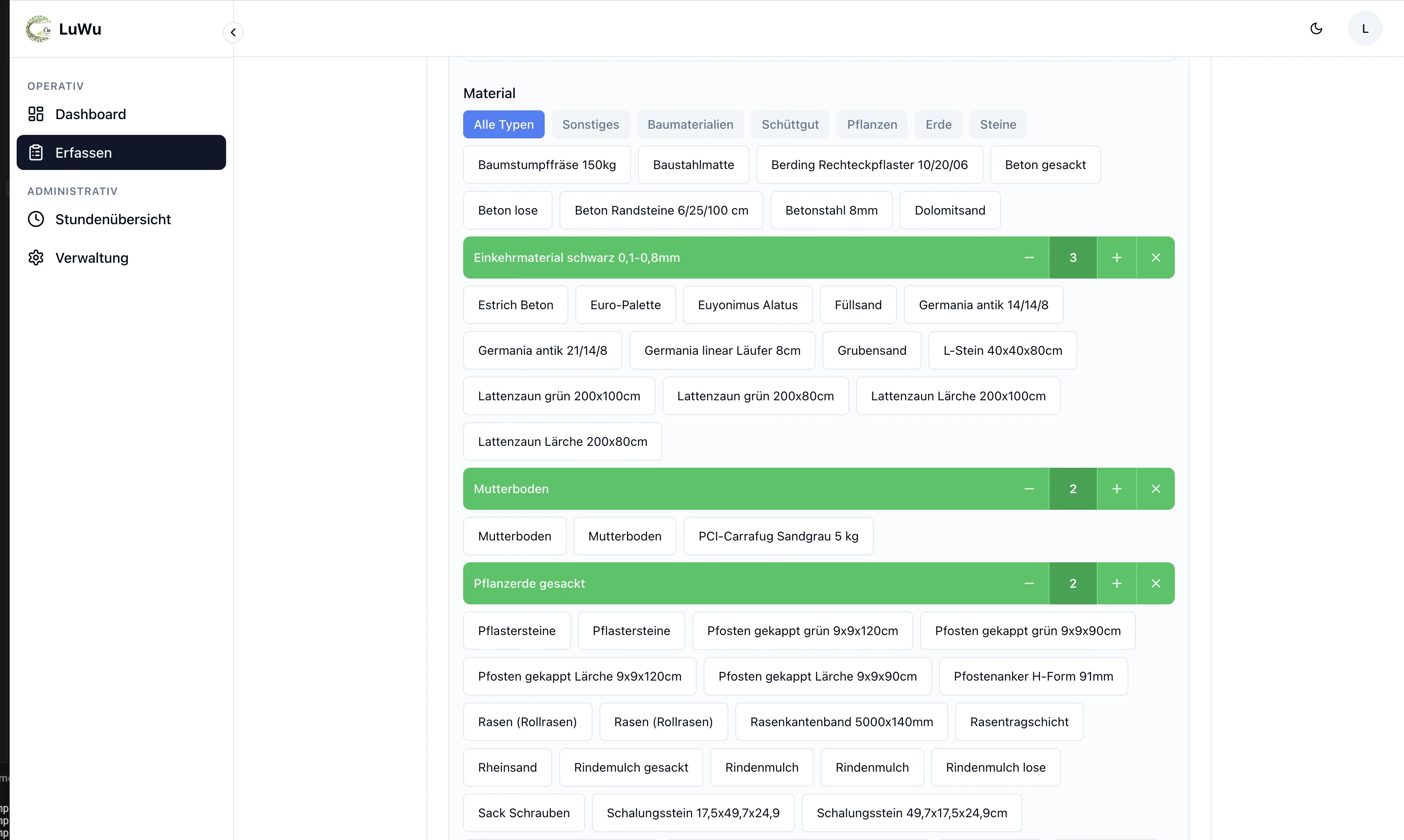Select PCI-Carrafug Sandgrau 5 kg
The image size is (1404, 840).
778,536
